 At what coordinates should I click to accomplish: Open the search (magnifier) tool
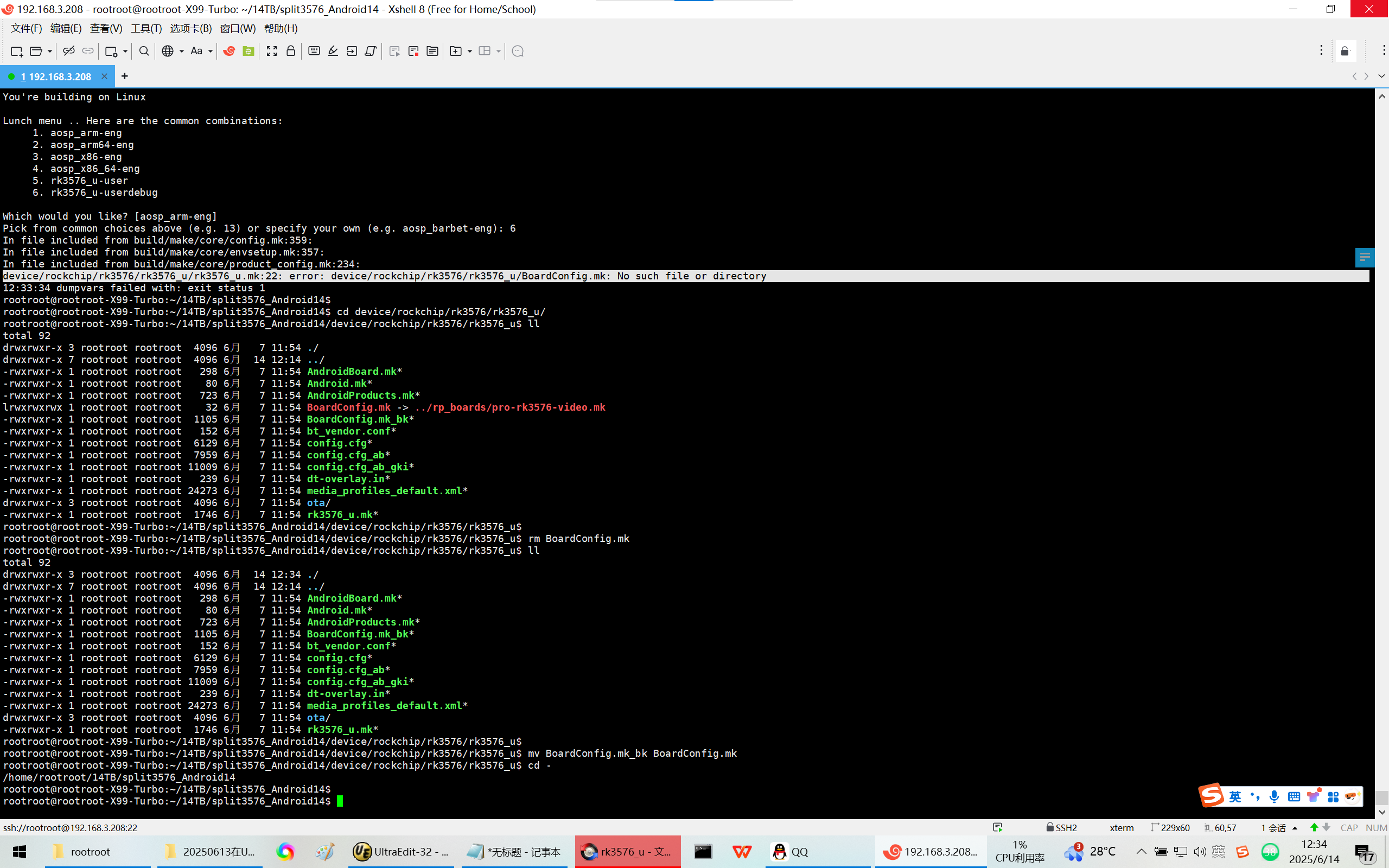[x=144, y=51]
